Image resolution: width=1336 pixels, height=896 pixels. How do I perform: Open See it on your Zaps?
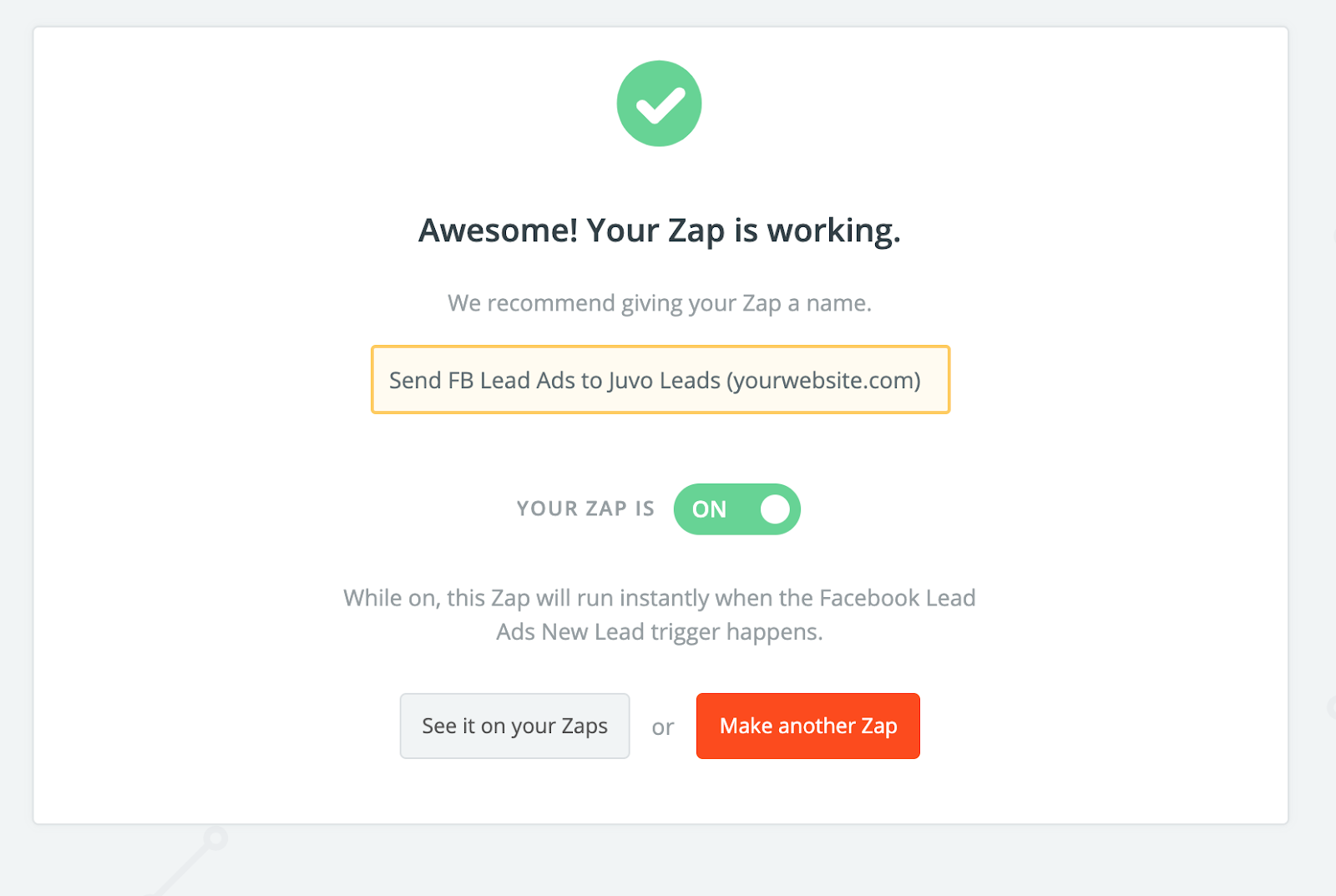tap(514, 726)
